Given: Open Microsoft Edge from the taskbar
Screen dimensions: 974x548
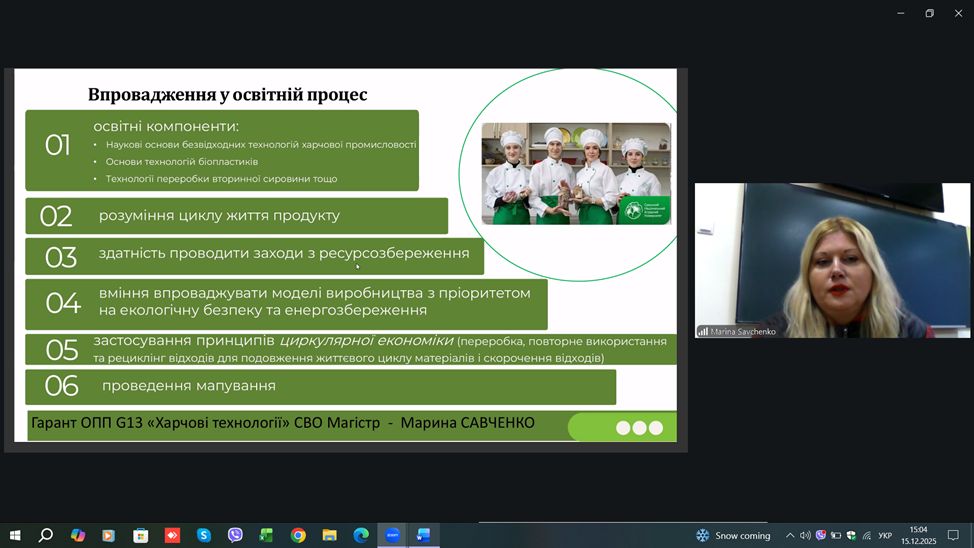Looking at the screenshot, I should tap(360, 536).
